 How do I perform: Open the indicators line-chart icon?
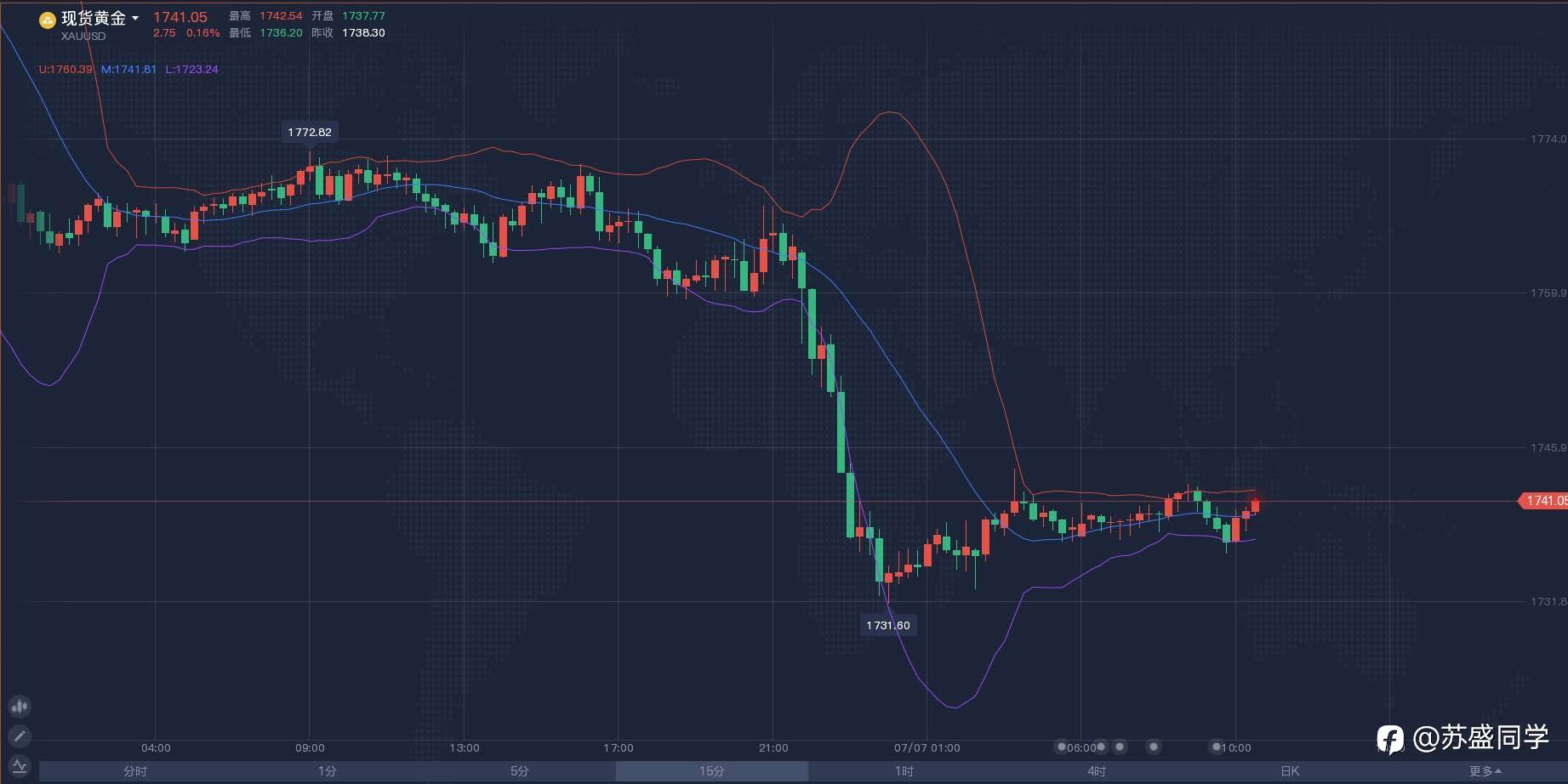tap(20, 766)
